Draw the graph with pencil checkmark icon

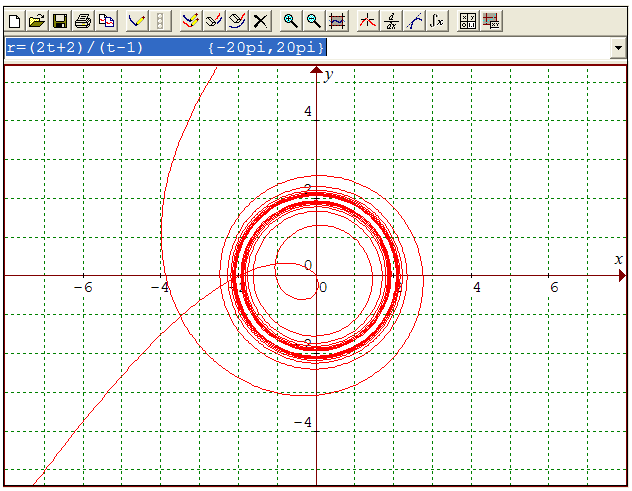(136, 21)
